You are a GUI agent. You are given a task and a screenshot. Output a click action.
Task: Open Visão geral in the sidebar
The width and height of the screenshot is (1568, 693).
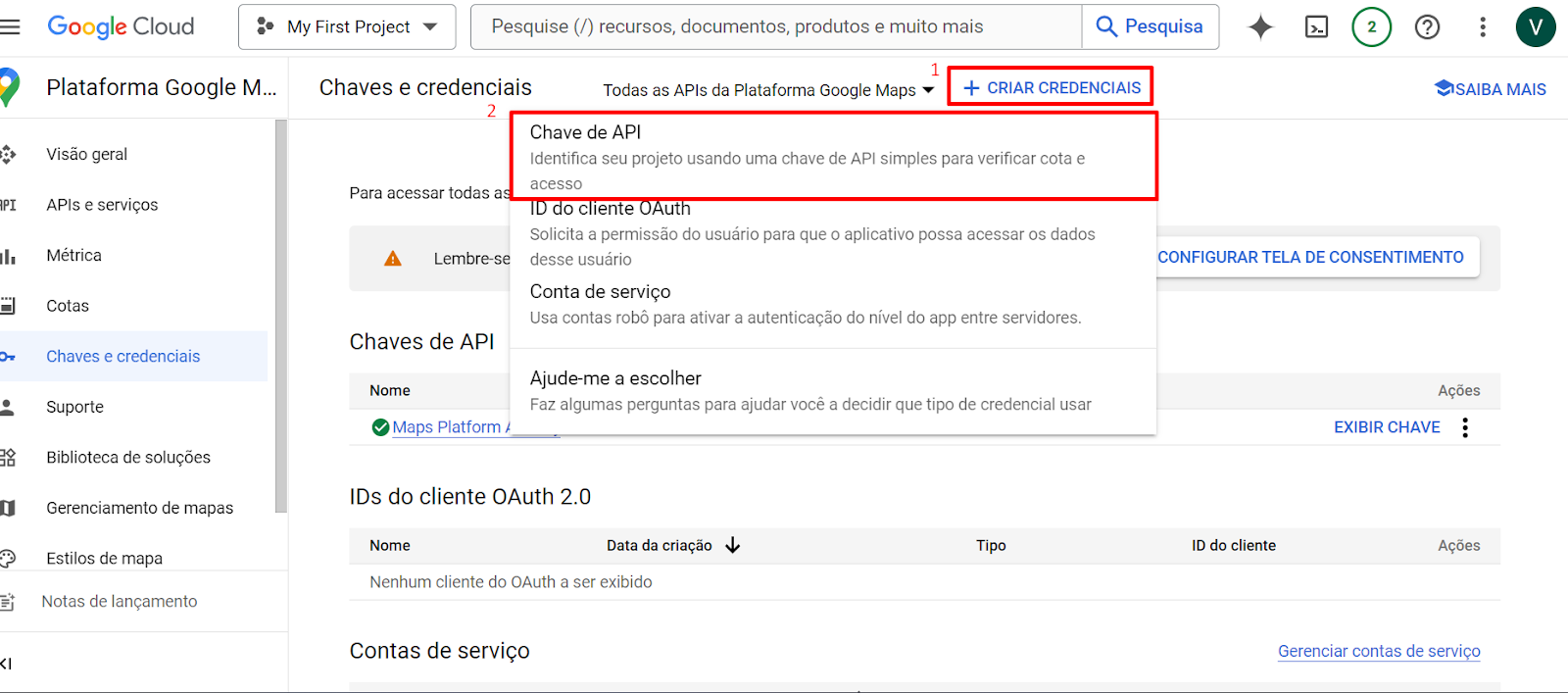click(x=86, y=154)
